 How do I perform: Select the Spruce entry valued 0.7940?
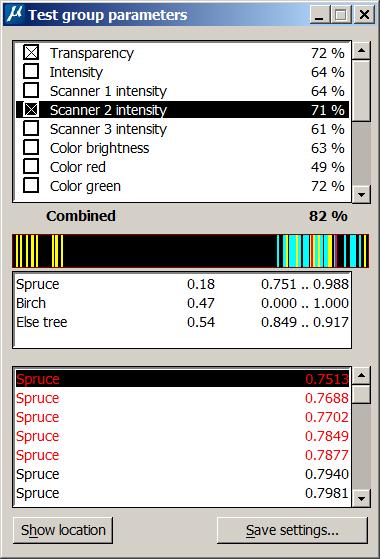point(182,474)
